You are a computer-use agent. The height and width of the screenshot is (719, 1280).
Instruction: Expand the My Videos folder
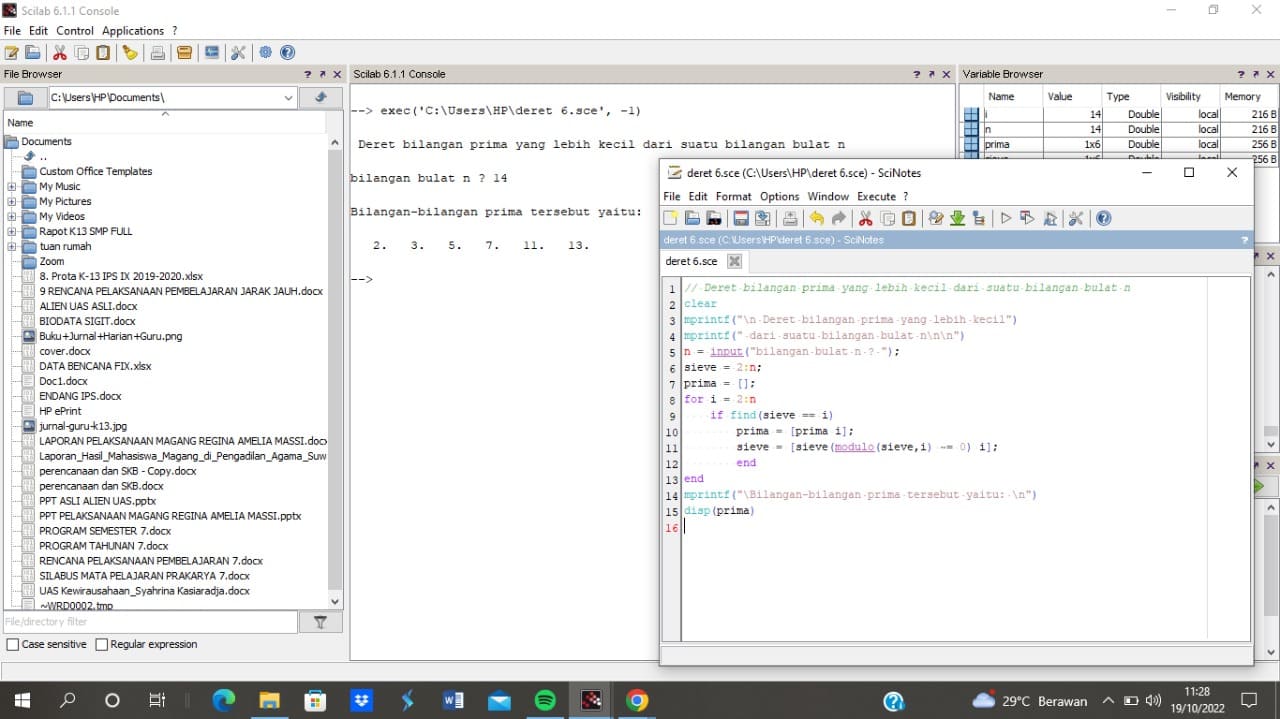(x=12, y=217)
